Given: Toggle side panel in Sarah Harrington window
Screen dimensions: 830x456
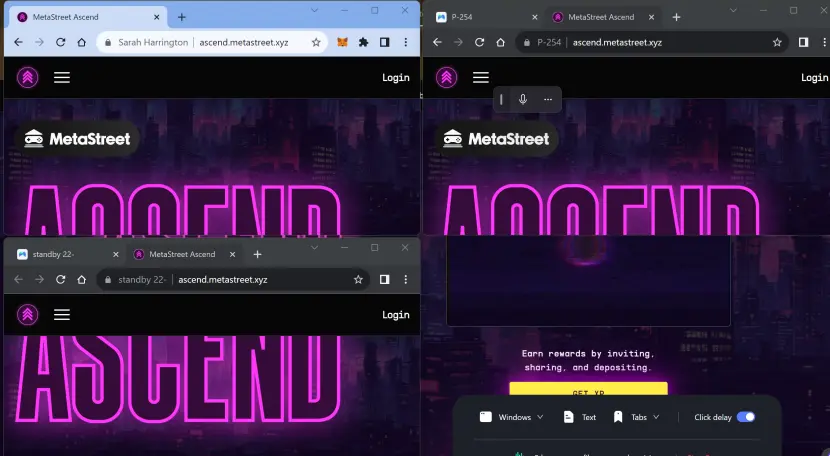Looking at the screenshot, I should pyautogui.click(x=384, y=42).
